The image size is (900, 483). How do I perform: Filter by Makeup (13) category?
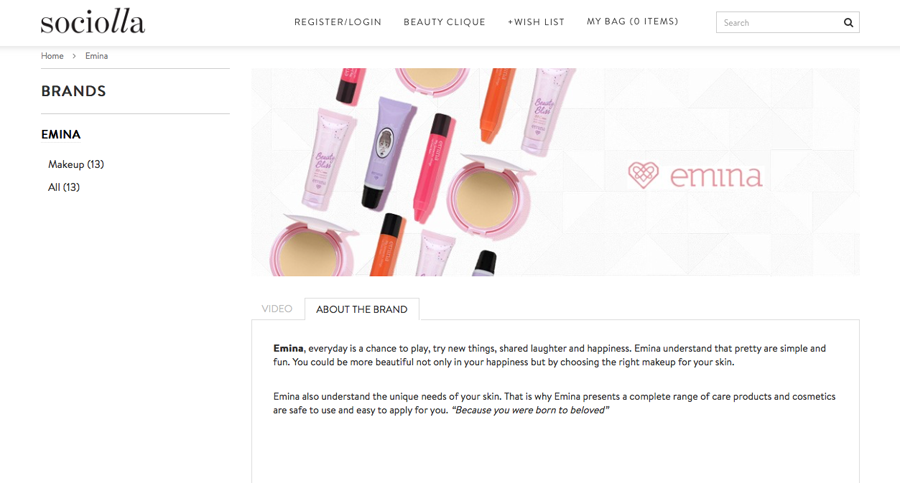pos(76,164)
